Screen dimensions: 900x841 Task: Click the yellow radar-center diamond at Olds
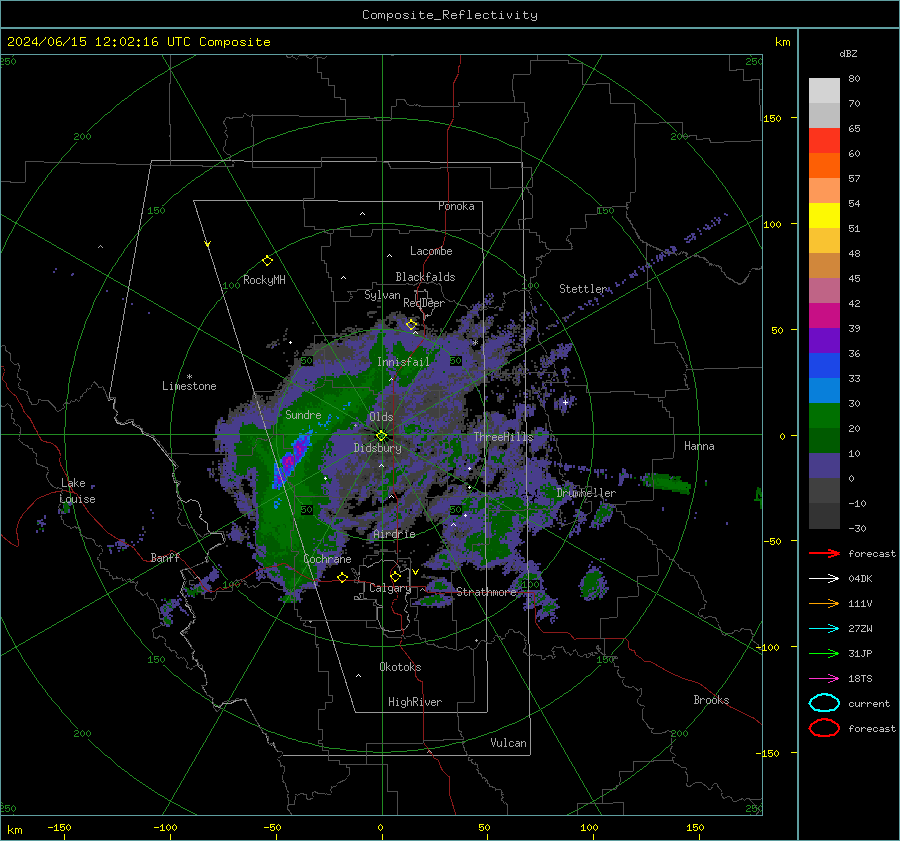(381, 436)
